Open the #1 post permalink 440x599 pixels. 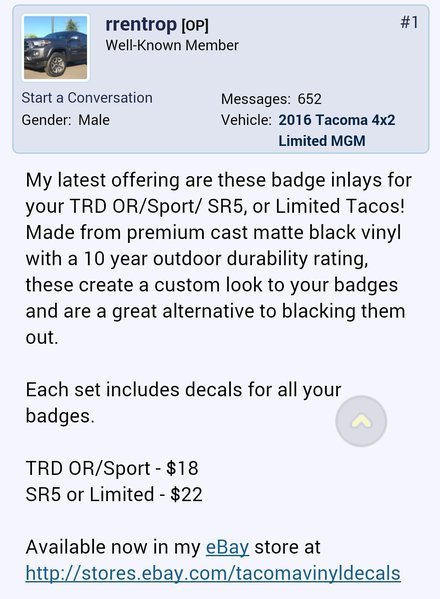[x=409, y=23]
